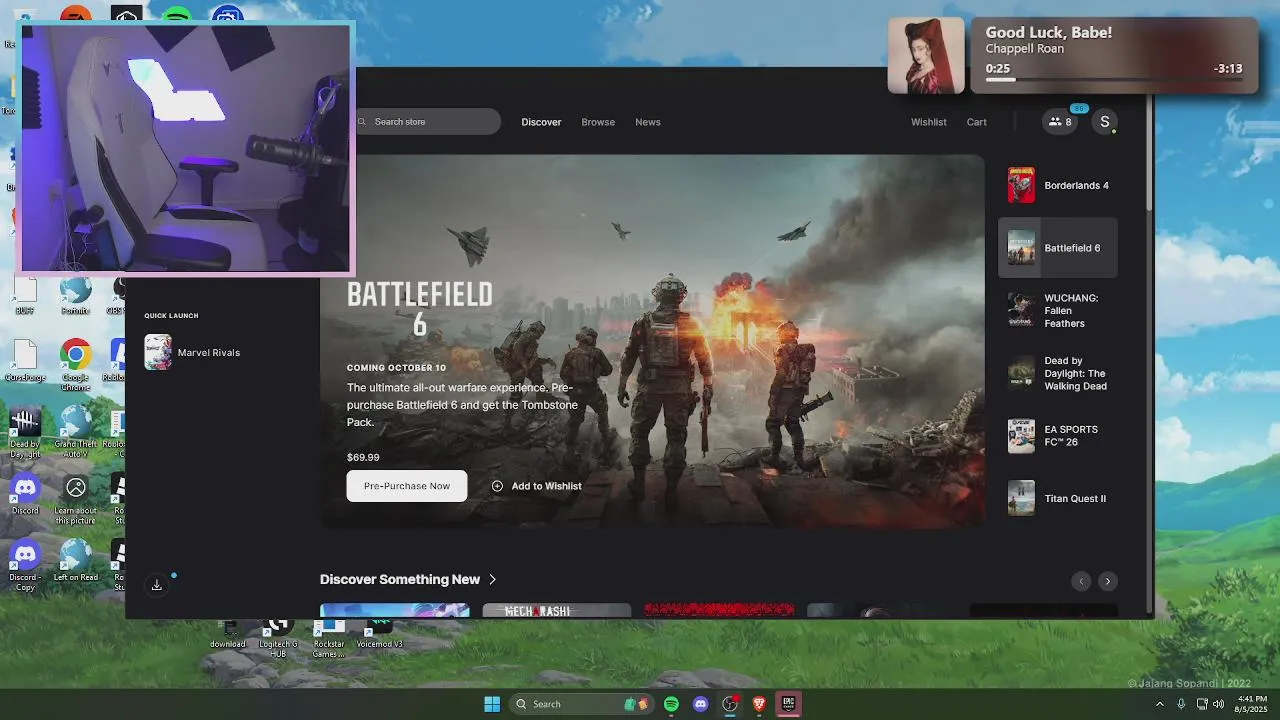Click the Chappell Roan album art
Viewport: 1280px width, 720px height.
926,56
